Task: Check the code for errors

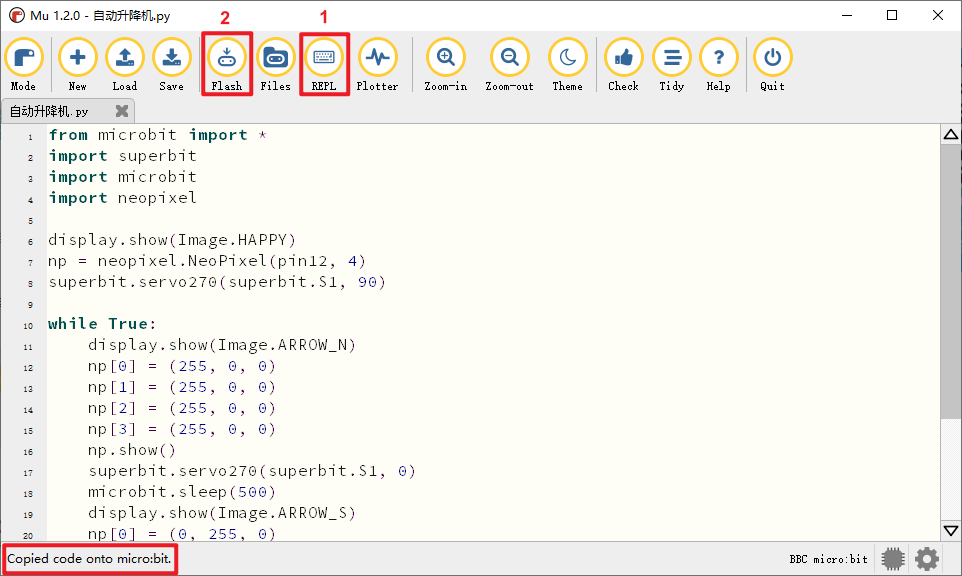Action: click(x=623, y=65)
